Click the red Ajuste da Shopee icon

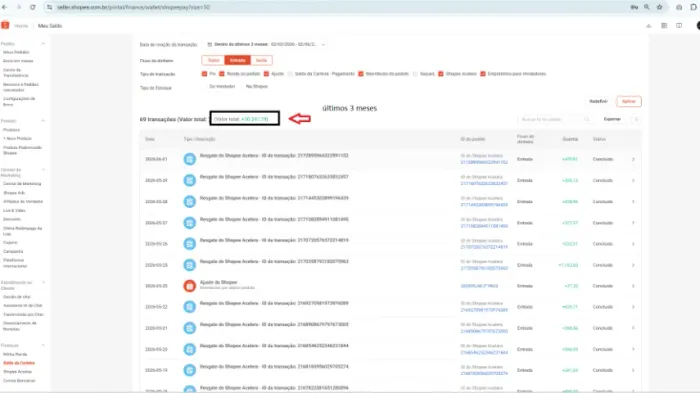coord(190,286)
